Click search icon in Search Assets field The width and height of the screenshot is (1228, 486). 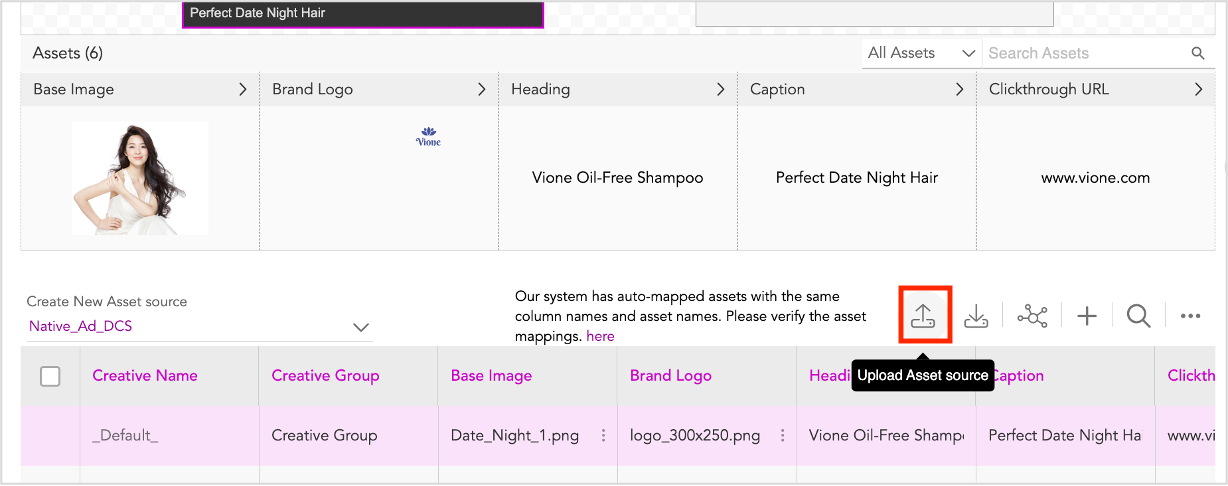click(1198, 54)
